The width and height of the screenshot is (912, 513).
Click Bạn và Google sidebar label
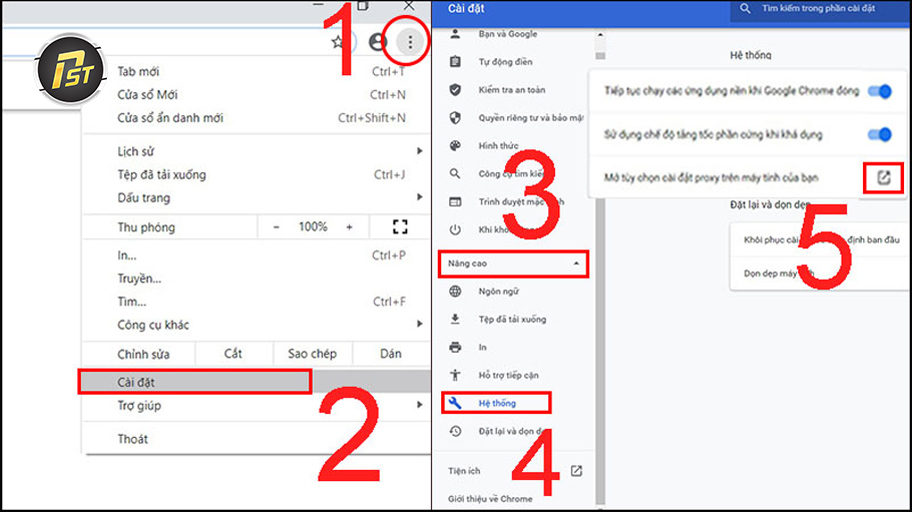(508, 34)
